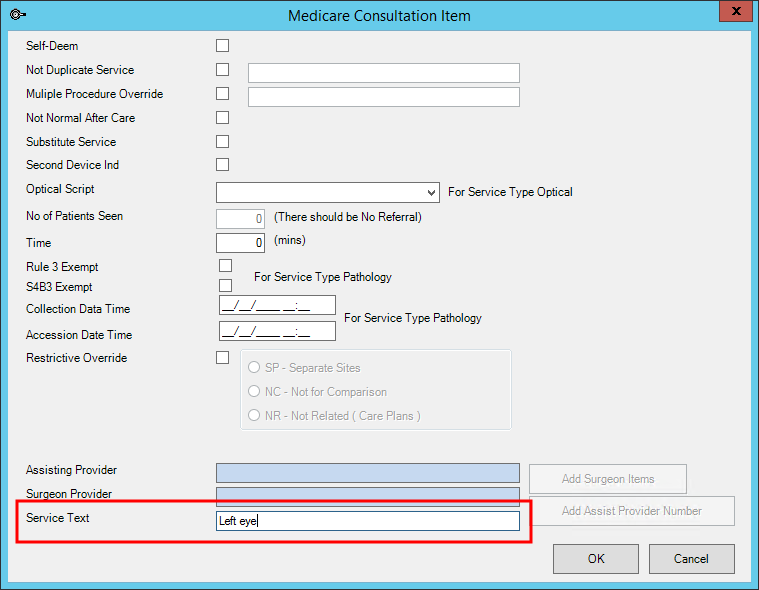Viewport: 759px width, 590px height.
Task: Enable the Not Duplicate Service checkbox
Action: click(223, 69)
